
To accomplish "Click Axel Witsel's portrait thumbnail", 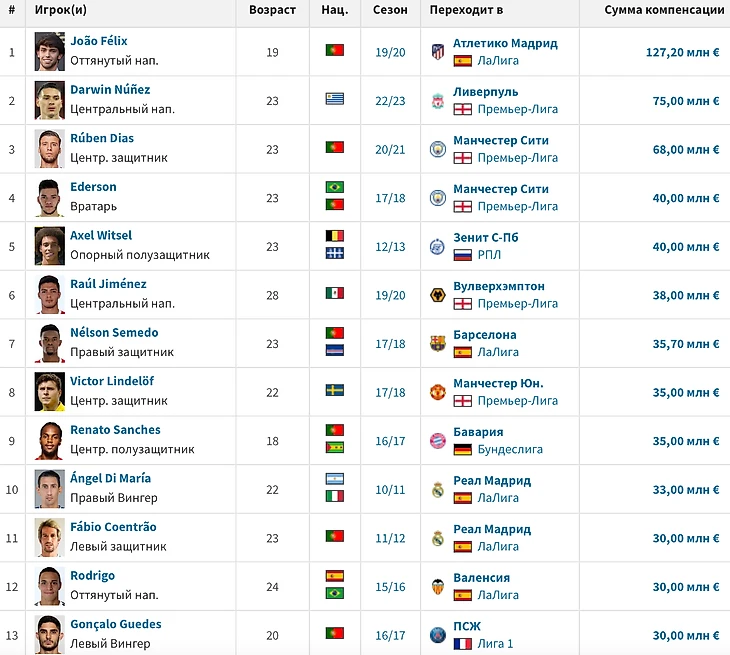I will point(50,246).
